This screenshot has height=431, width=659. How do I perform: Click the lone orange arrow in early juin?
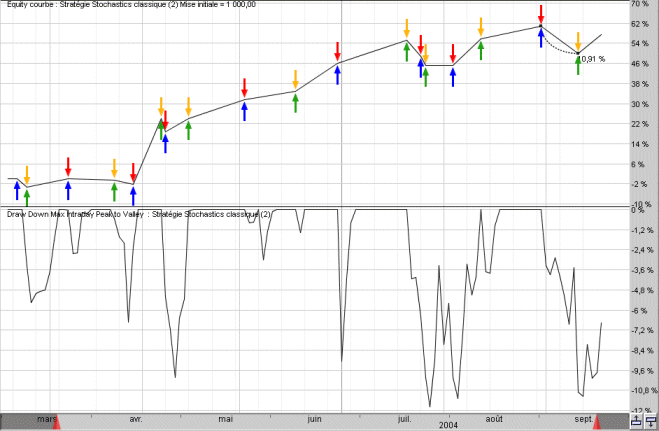point(296,78)
